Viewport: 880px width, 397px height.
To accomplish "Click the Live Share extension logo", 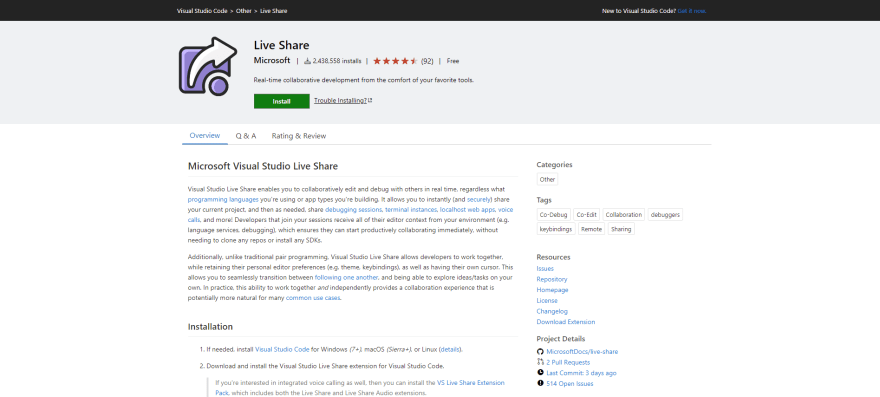I will click(x=208, y=66).
